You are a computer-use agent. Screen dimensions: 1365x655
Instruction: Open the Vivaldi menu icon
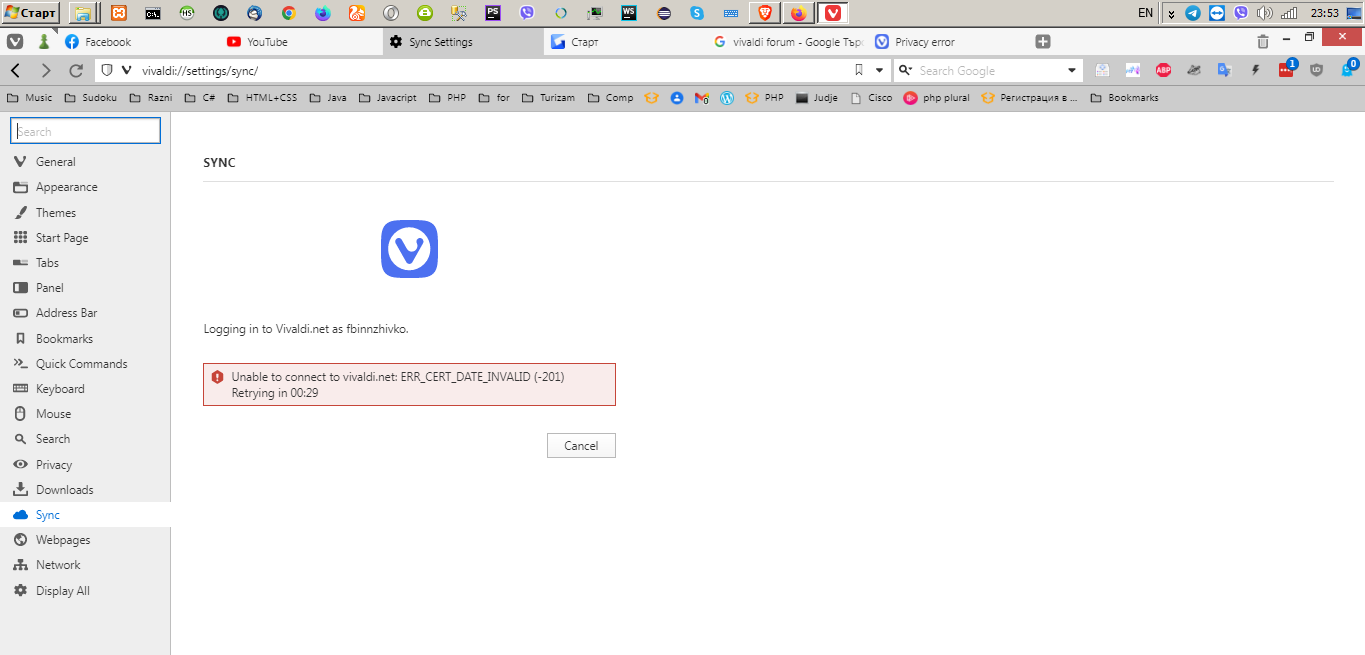click(15, 42)
